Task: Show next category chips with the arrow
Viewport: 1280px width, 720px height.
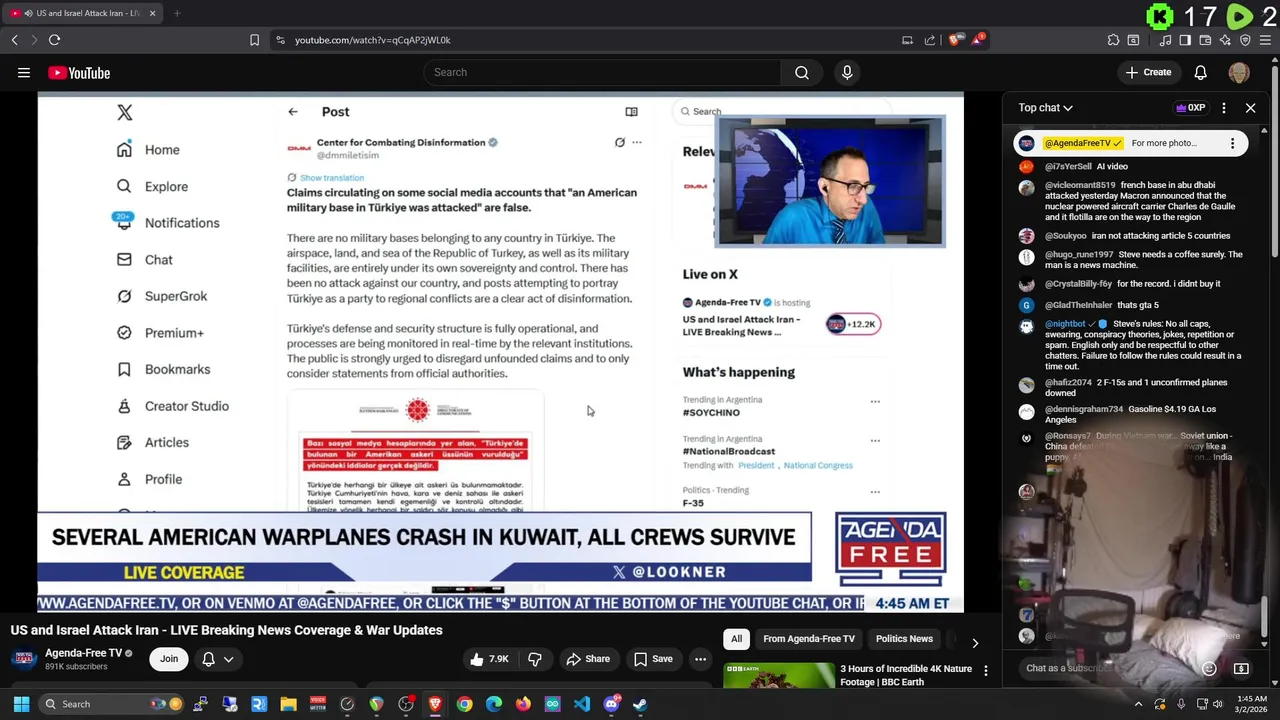Action: [x=975, y=643]
